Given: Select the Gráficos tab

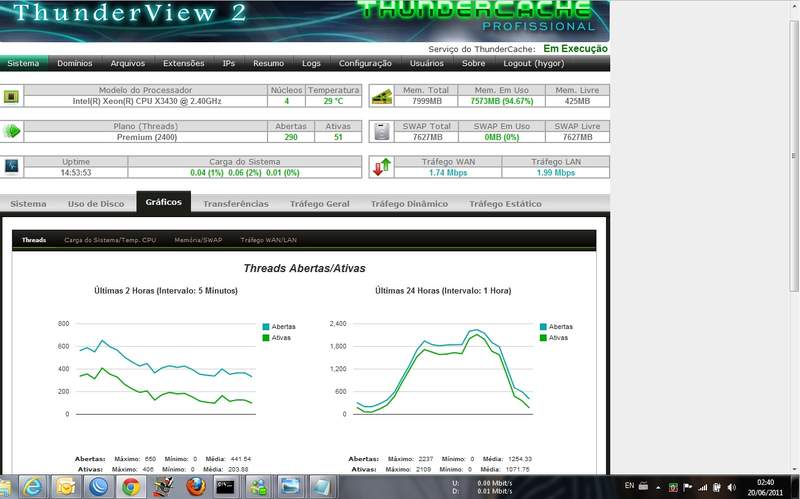Looking at the screenshot, I should [x=163, y=202].
